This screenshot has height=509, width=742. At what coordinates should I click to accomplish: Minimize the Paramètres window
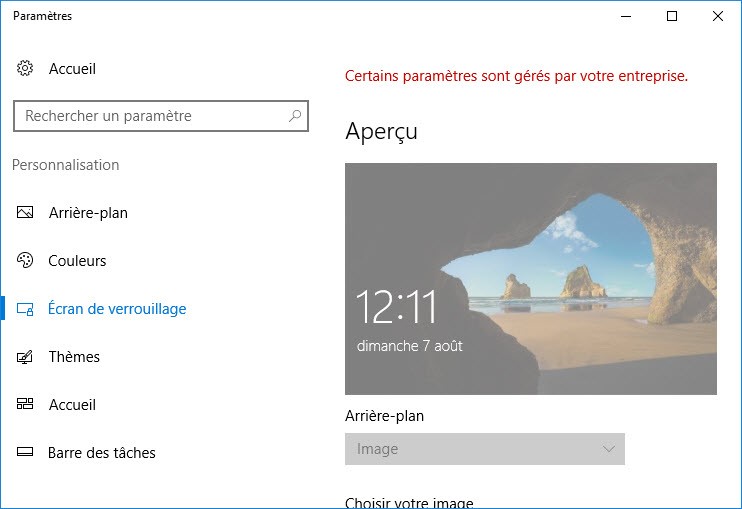click(x=626, y=16)
